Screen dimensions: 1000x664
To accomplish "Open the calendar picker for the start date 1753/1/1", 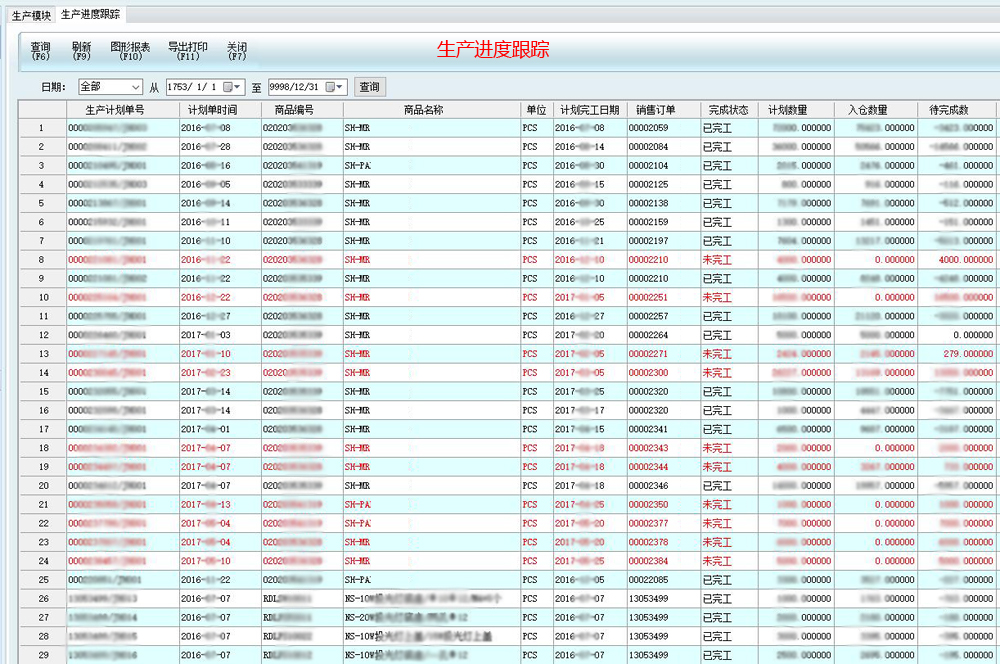I will [x=232, y=87].
